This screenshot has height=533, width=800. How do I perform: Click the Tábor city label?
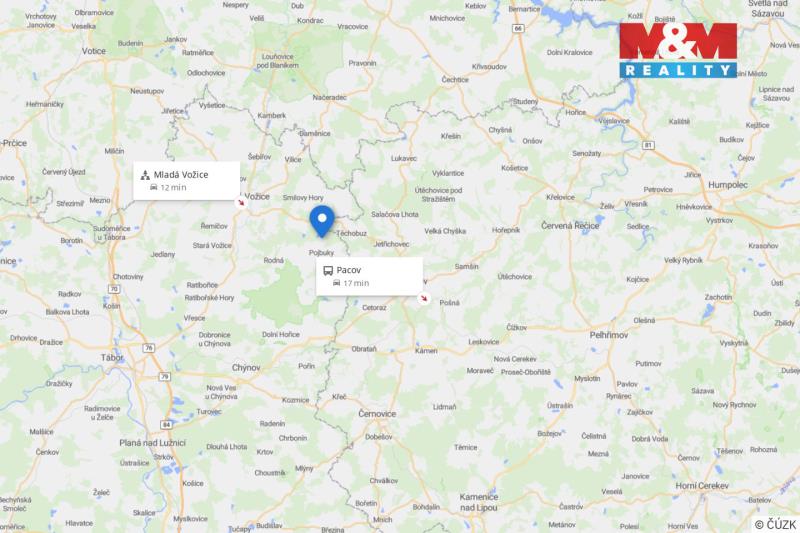click(112, 358)
